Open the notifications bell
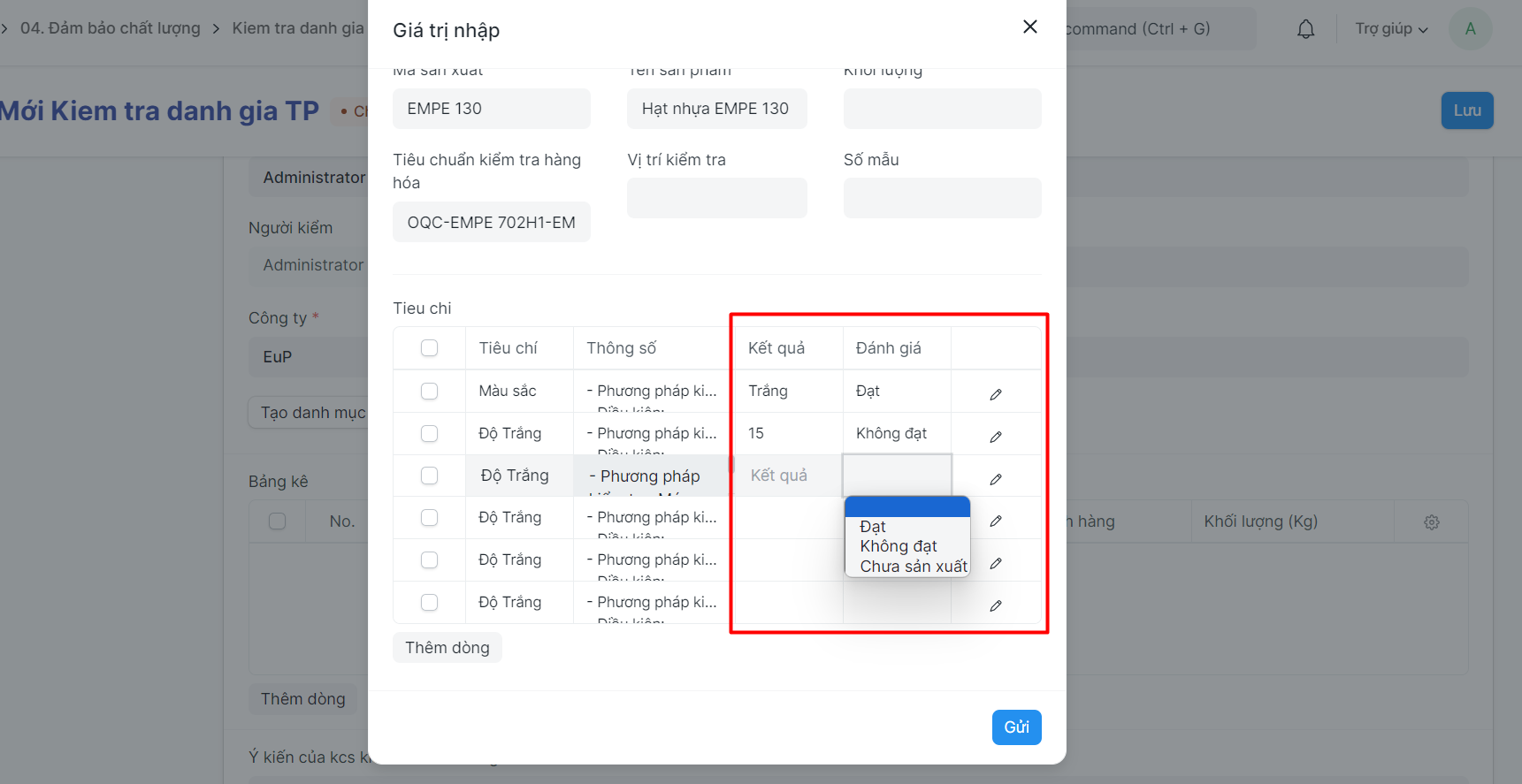Screen dimensions: 1522x784 click(1305, 29)
